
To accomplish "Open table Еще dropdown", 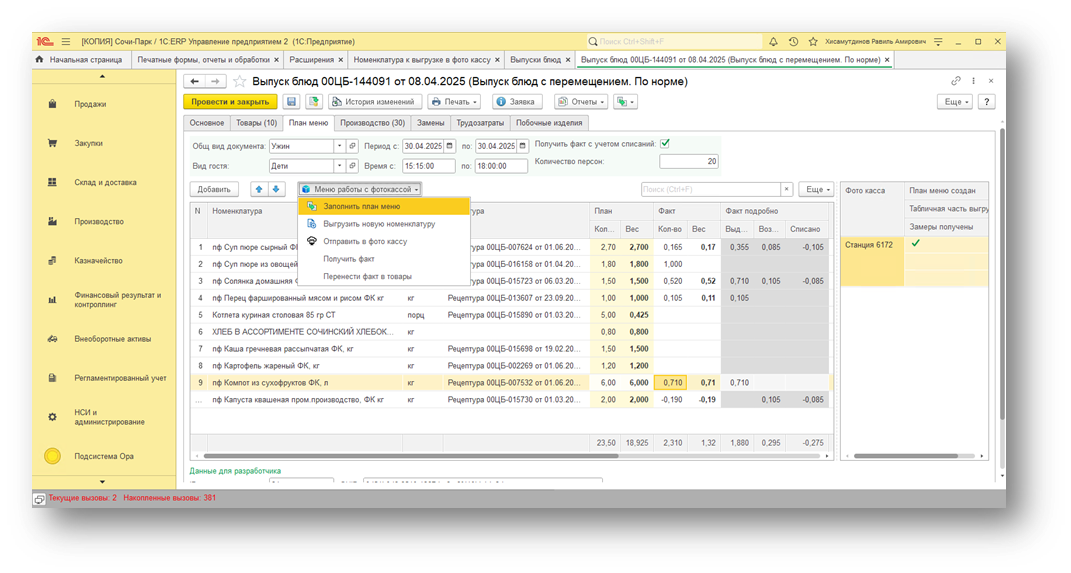I will (816, 189).
